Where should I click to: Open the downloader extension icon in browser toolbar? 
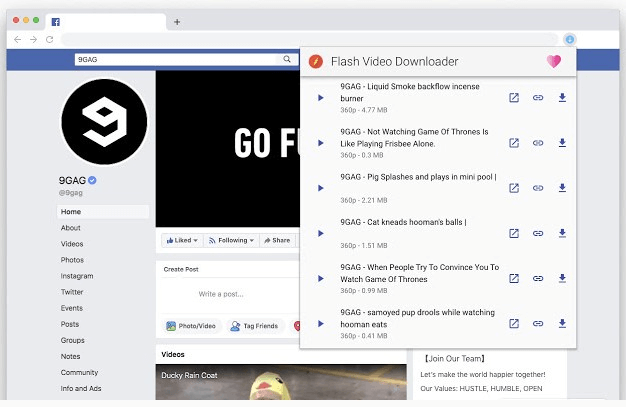[x=570, y=39]
